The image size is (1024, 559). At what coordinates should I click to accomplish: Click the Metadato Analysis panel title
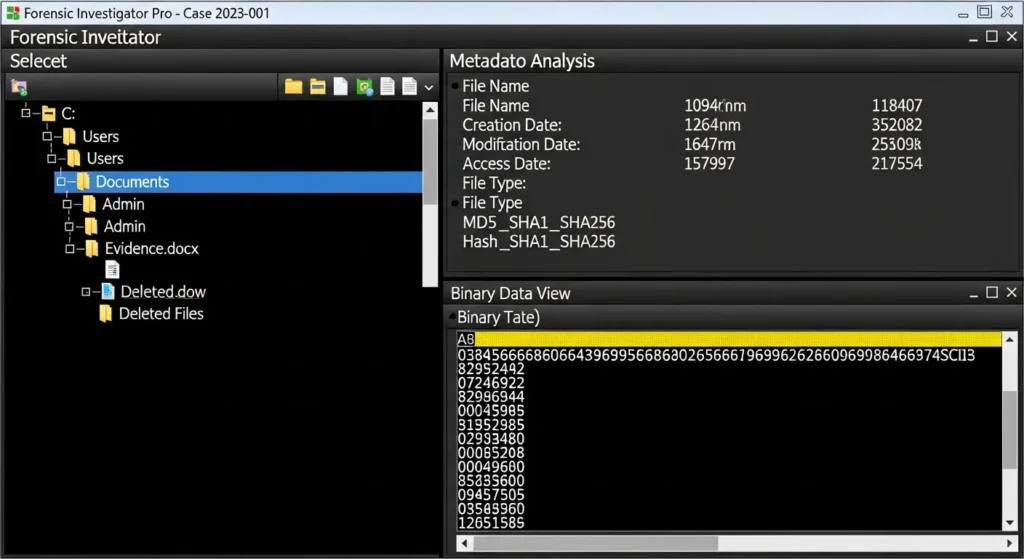(522, 61)
